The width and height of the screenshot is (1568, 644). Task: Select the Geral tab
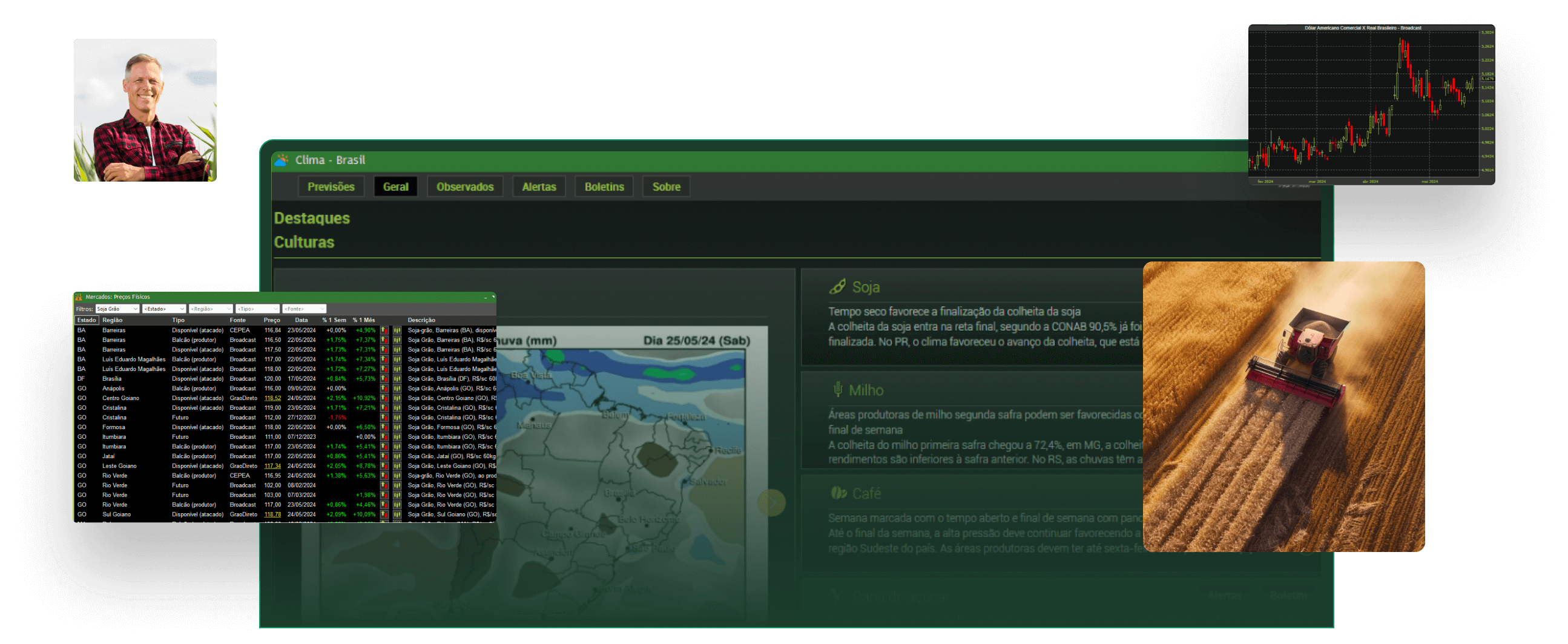[x=396, y=187]
